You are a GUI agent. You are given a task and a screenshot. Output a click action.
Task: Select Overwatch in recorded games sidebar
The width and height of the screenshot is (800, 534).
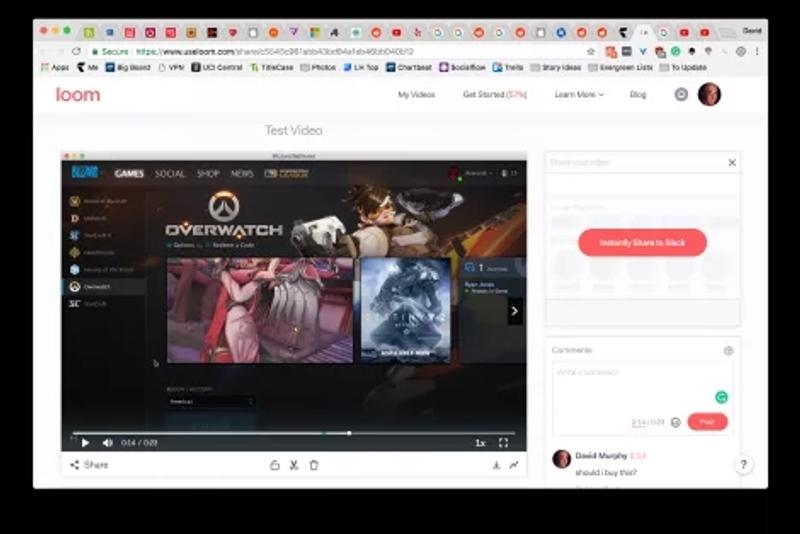click(104, 287)
